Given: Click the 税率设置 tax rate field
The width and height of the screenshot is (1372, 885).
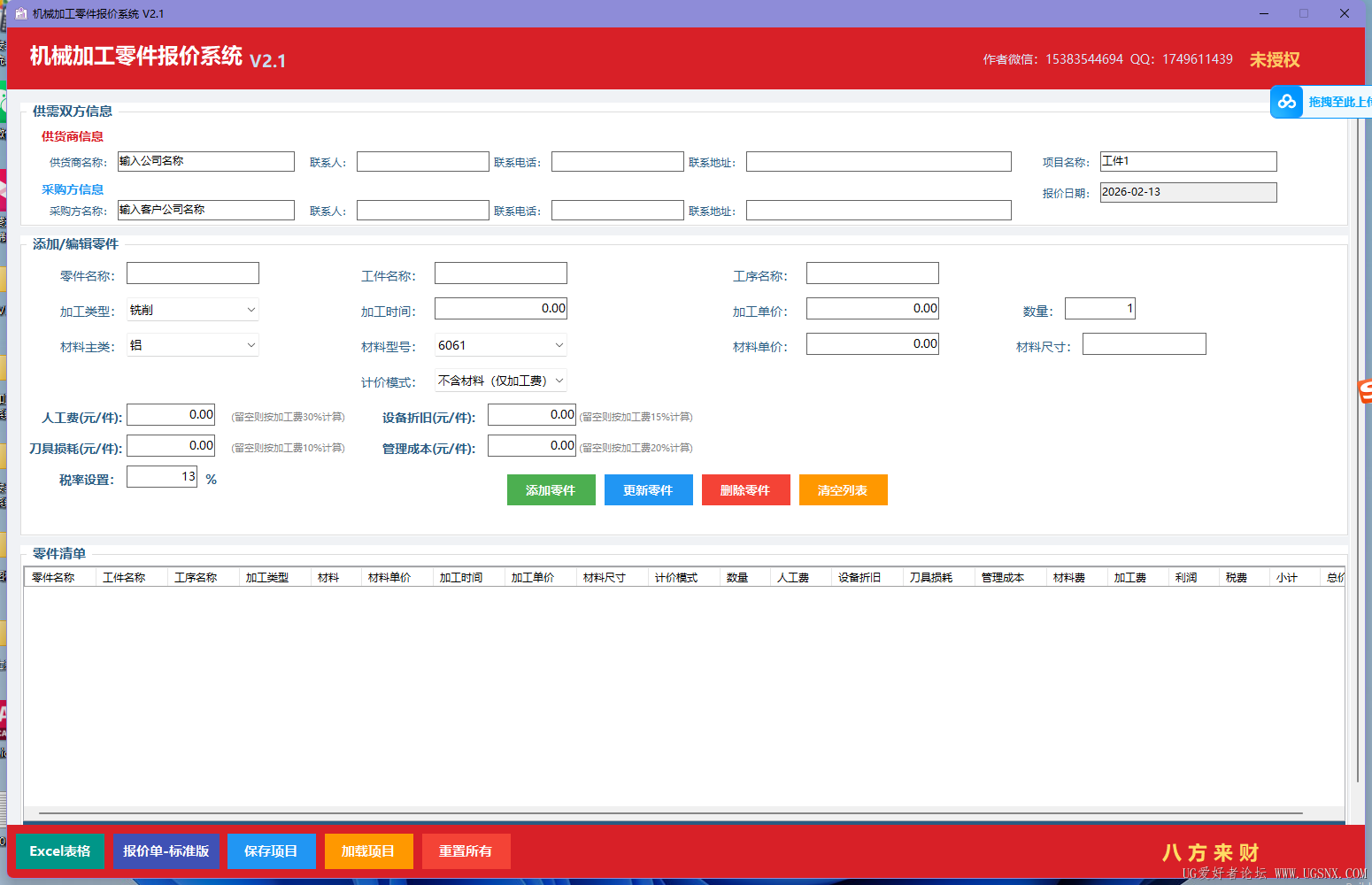Looking at the screenshot, I should click(x=162, y=477).
